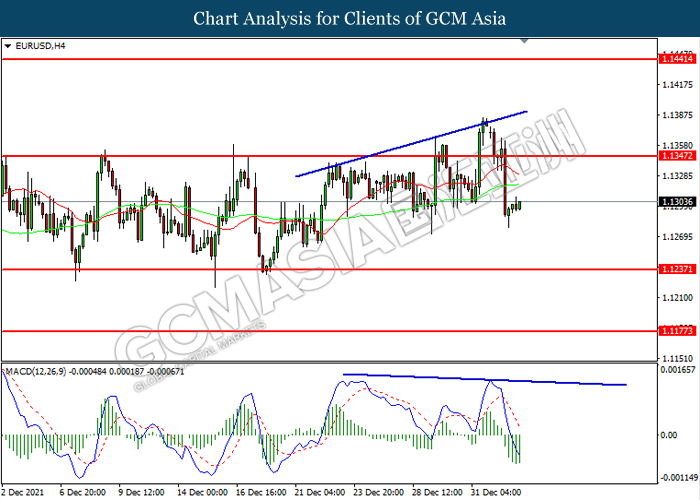This screenshot has width=700, height=500.
Task: Open the EURUSD,H4 chart dropdown arrow
Action: point(7,46)
